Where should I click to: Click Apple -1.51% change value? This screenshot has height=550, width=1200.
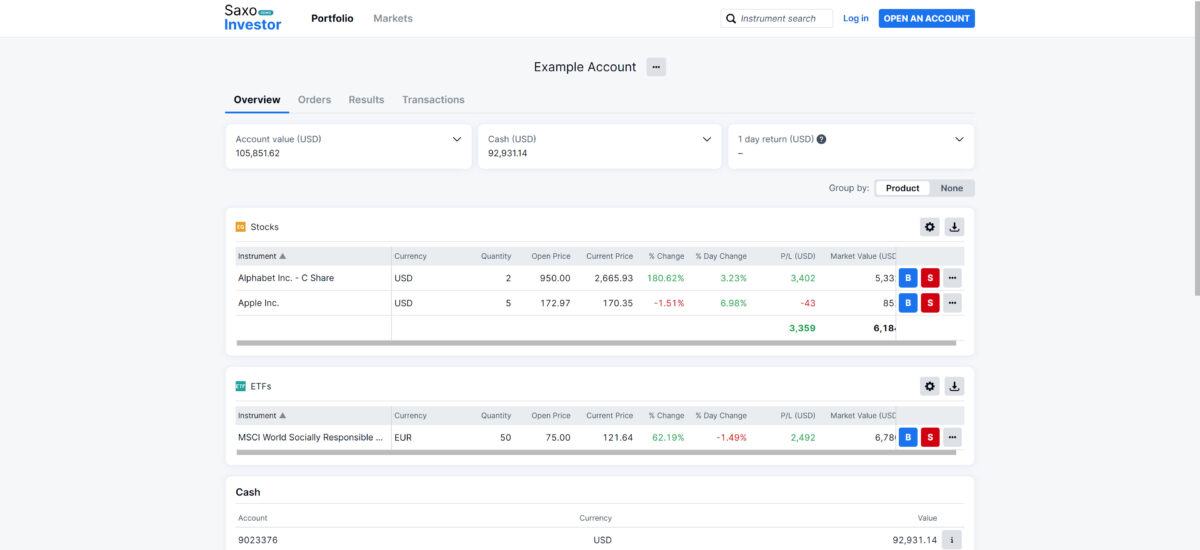coord(668,303)
